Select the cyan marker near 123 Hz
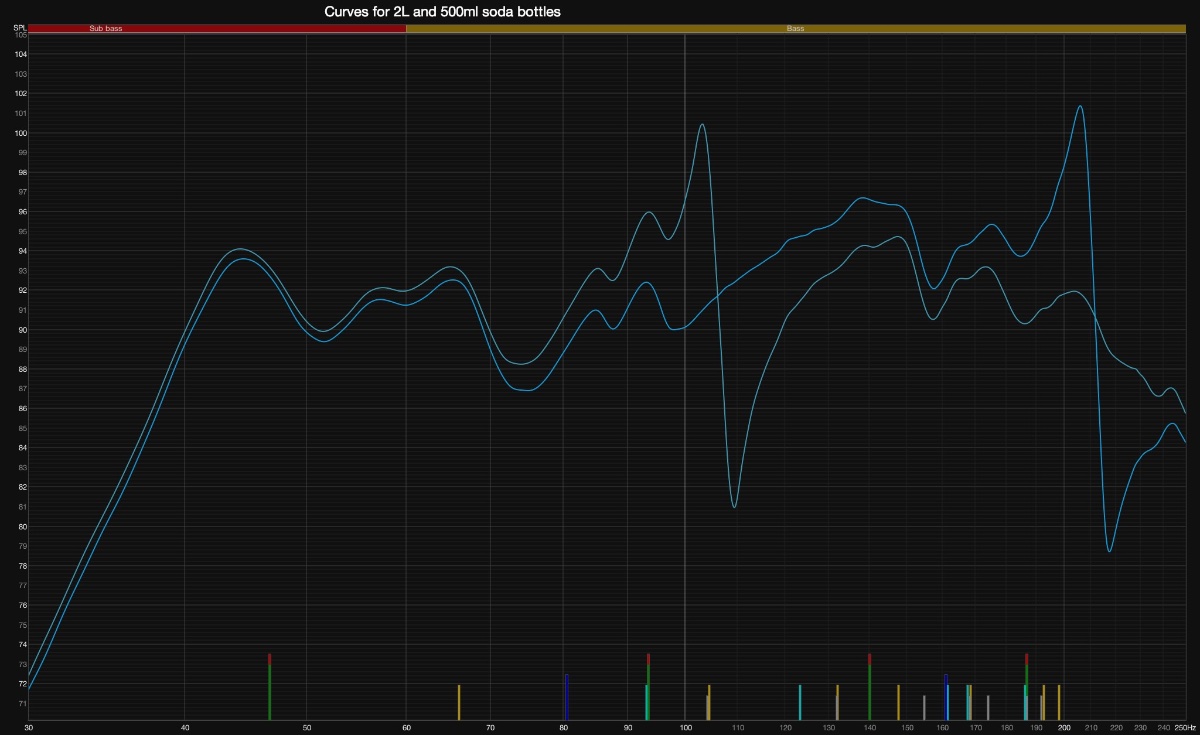Viewport: 1200px width, 735px height. 800,702
